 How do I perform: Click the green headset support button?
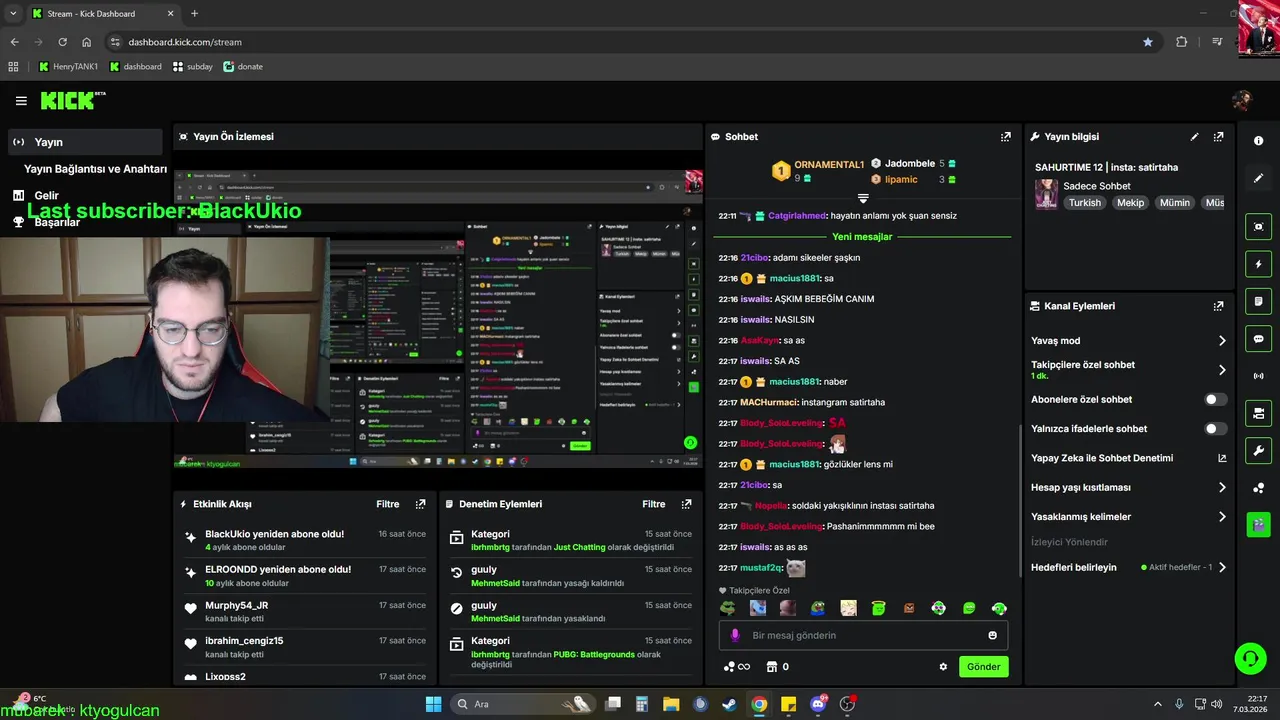point(1250,658)
